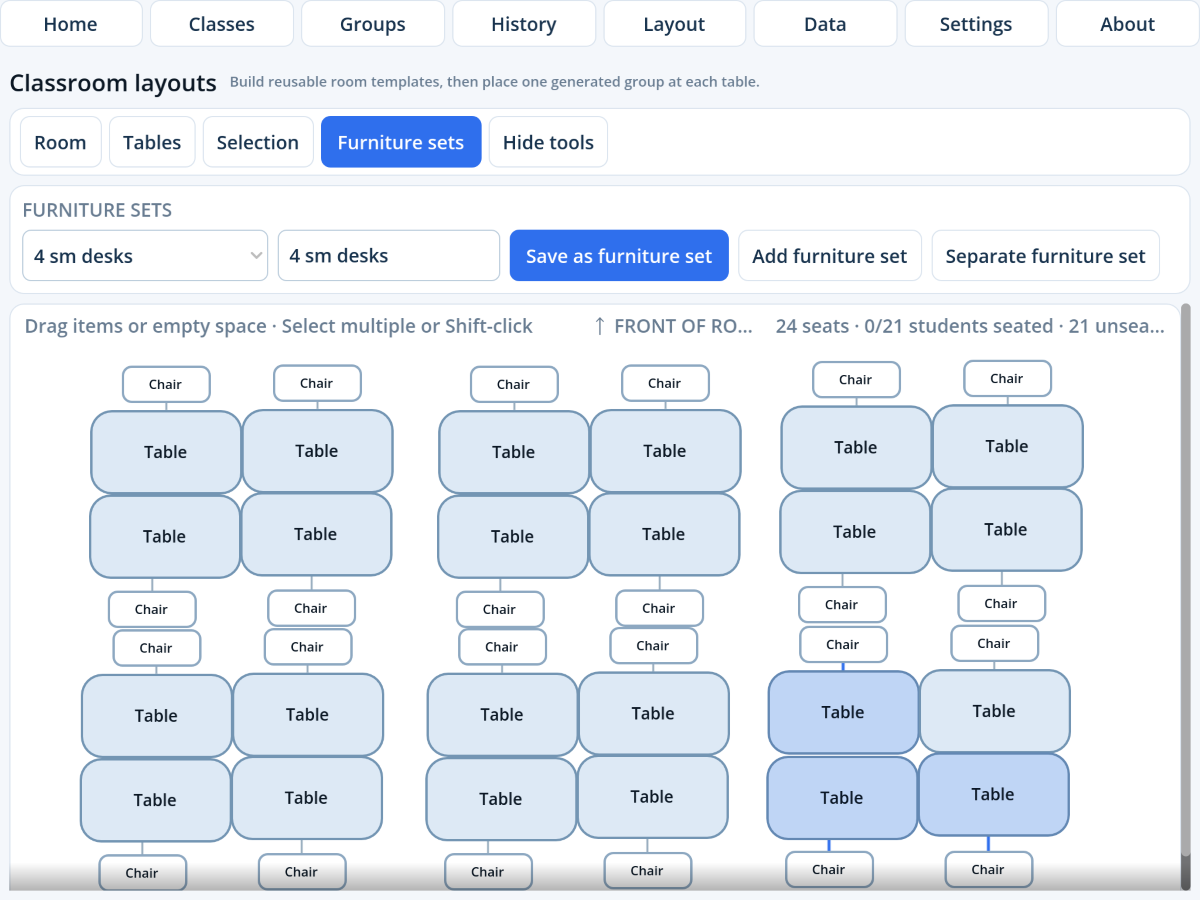
Task: Click Separate furniture set
Action: [1046, 256]
